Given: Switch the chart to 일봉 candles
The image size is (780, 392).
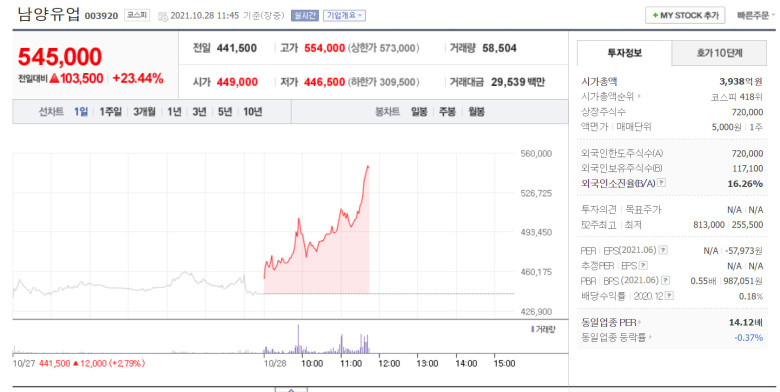Looking at the screenshot, I should tap(419, 112).
